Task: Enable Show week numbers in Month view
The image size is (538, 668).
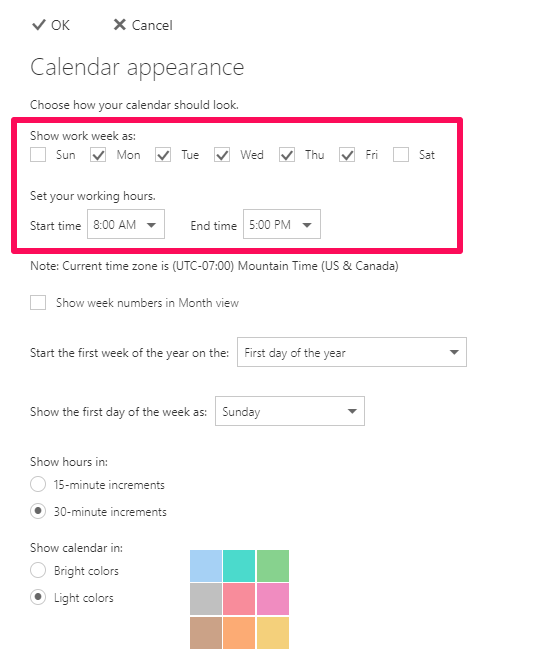Action: coord(38,302)
